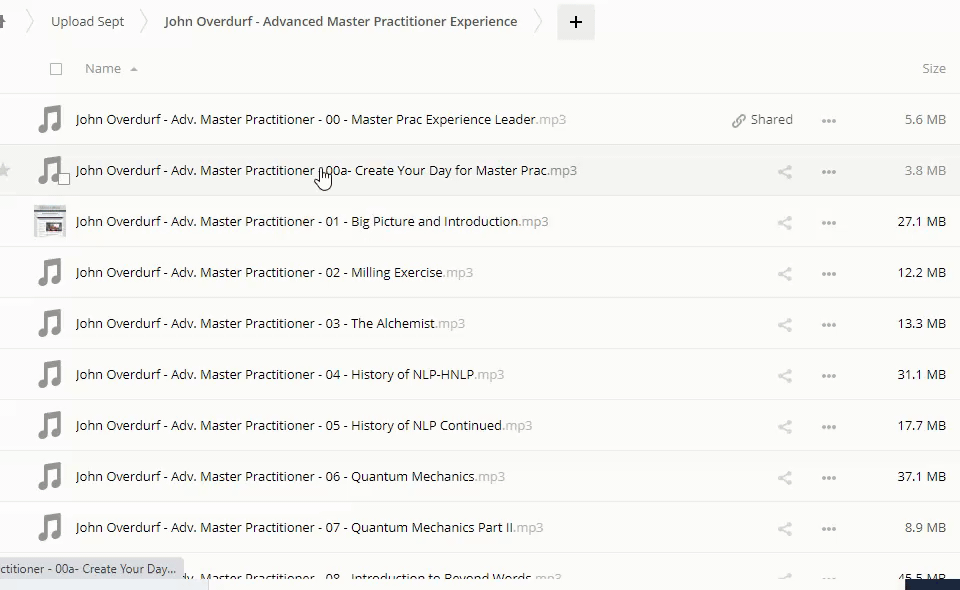Image resolution: width=960 pixels, height=590 pixels.
Task: Click share icon for 07 - Quantum Mechanics Part II
Action: 784,528
